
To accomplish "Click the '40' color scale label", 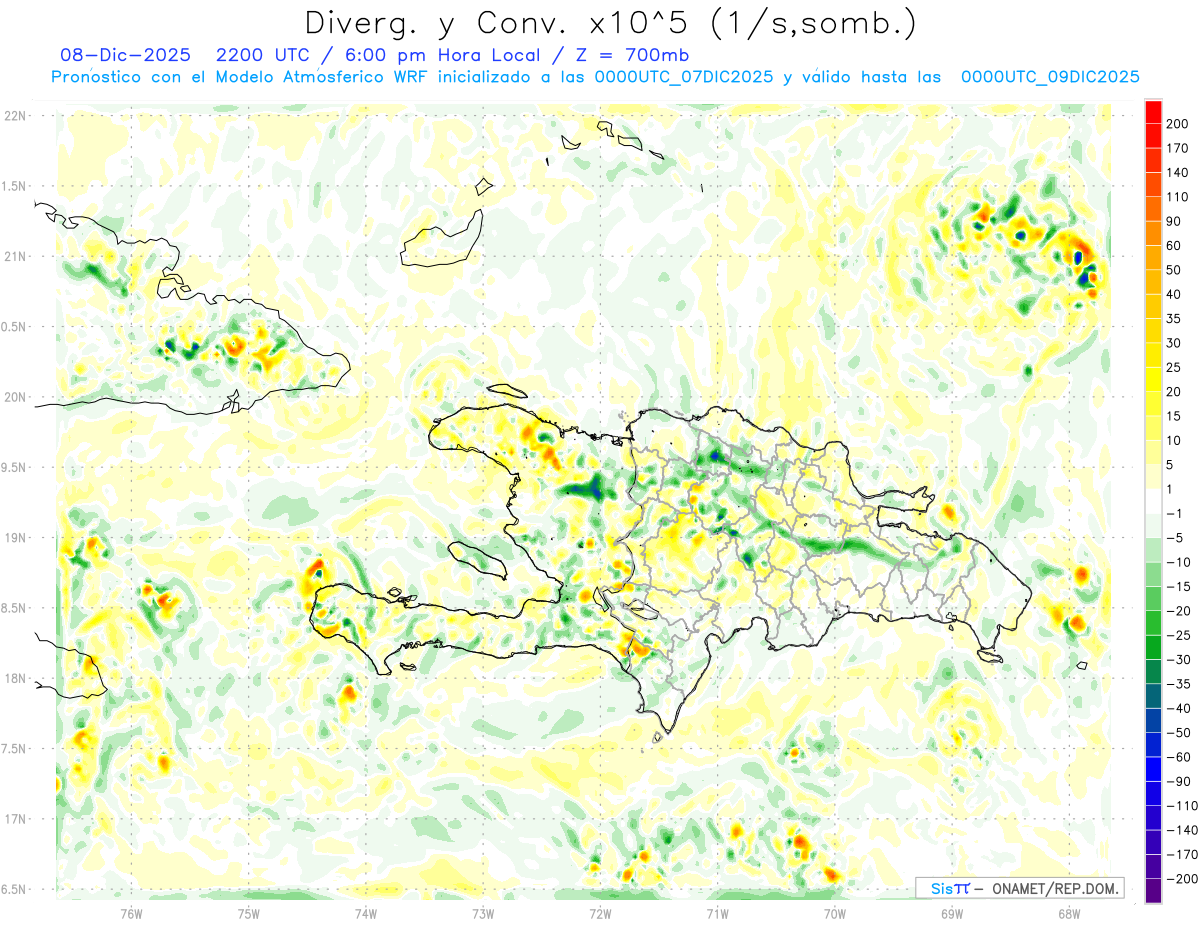I will click(x=1174, y=294).
